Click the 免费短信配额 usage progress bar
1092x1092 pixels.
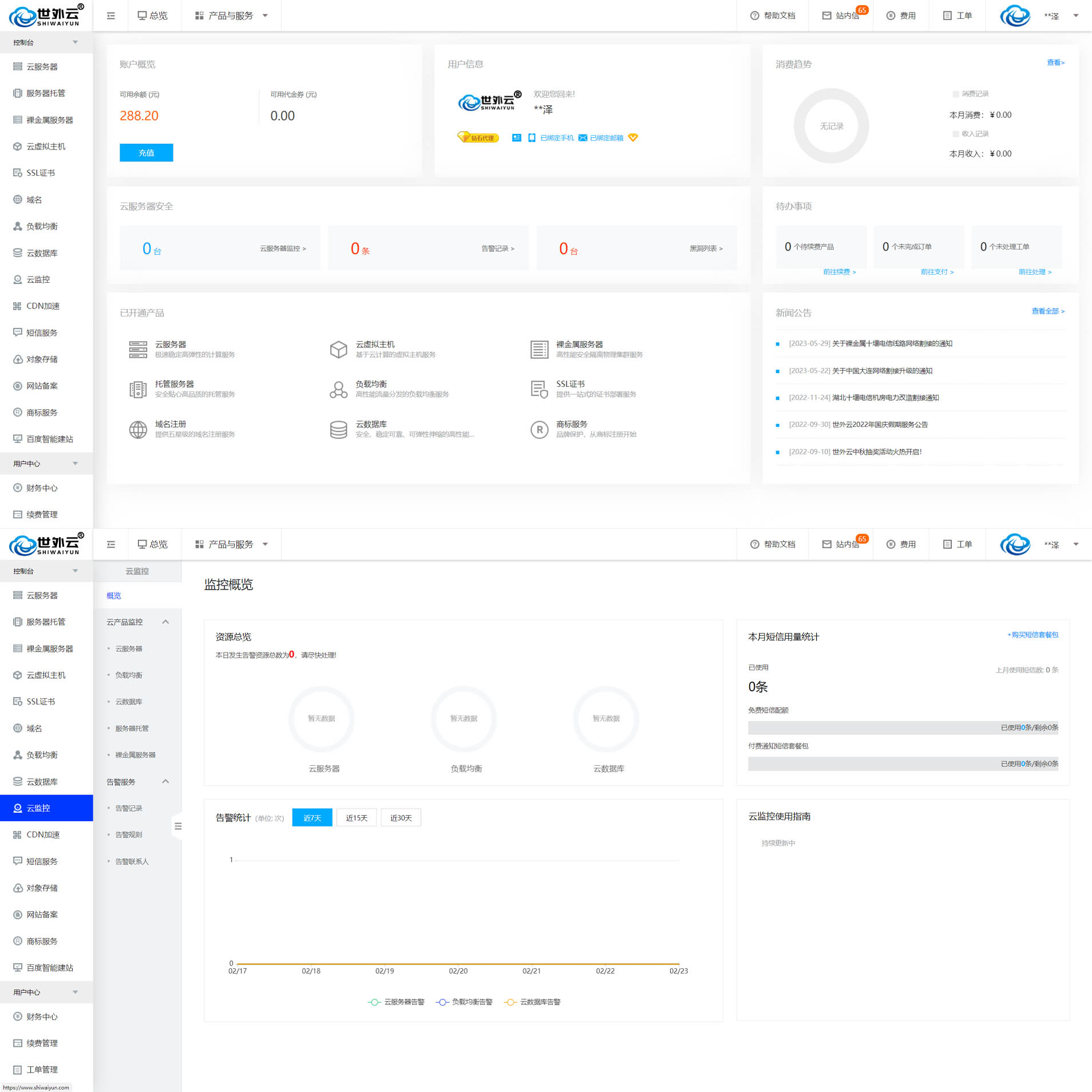pyautogui.click(x=903, y=727)
